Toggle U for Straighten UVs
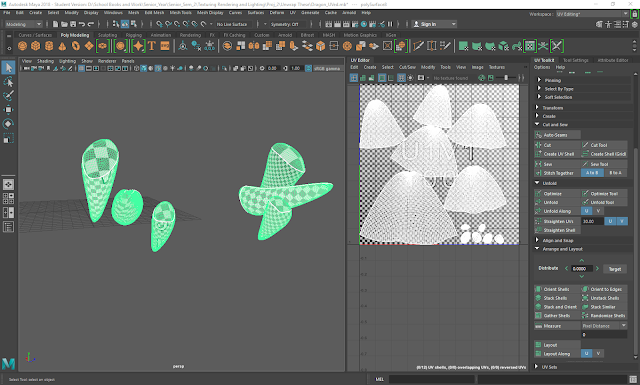Screen dimensions: 640x385 (x=610, y=221)
